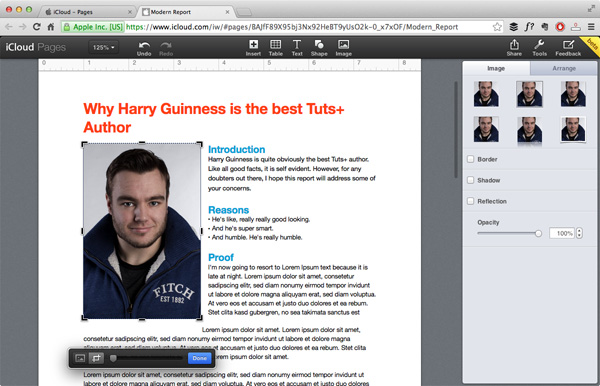Open the Tools wrench icon
This screenshot has height=386, width=600.
pos(539,48)
